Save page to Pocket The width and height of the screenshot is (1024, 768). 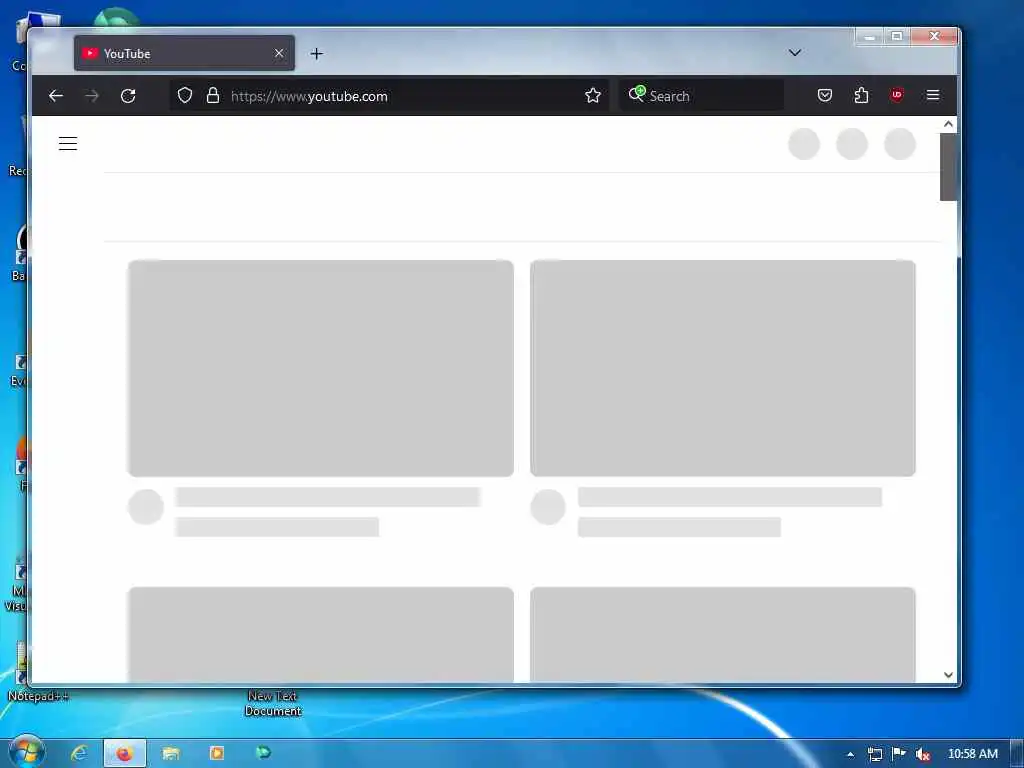pyautogui.click(x=825, y=96)
